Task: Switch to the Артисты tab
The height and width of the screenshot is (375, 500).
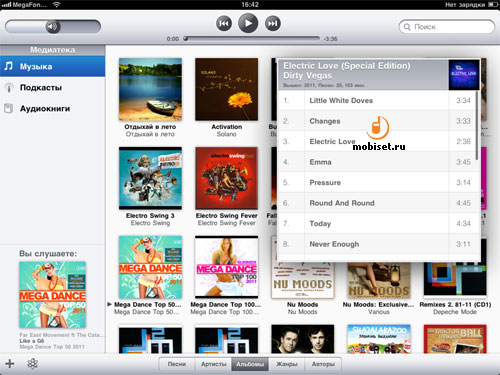Action: 213,364
